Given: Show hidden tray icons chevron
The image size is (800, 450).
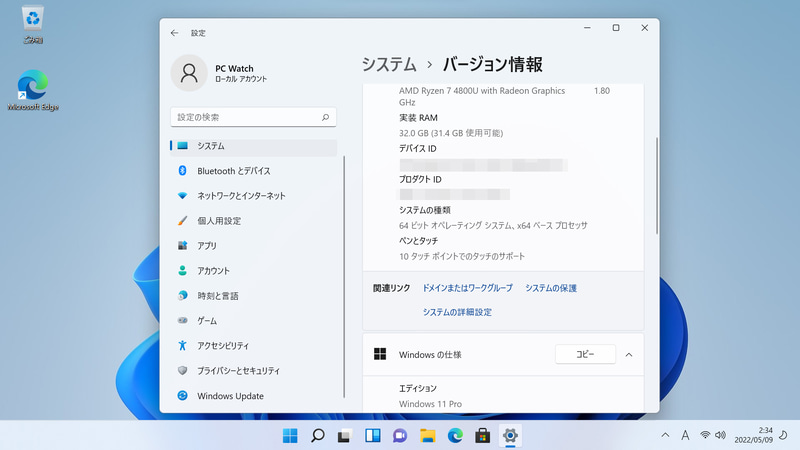Looking at the screenshot, I should coord(665,435).
